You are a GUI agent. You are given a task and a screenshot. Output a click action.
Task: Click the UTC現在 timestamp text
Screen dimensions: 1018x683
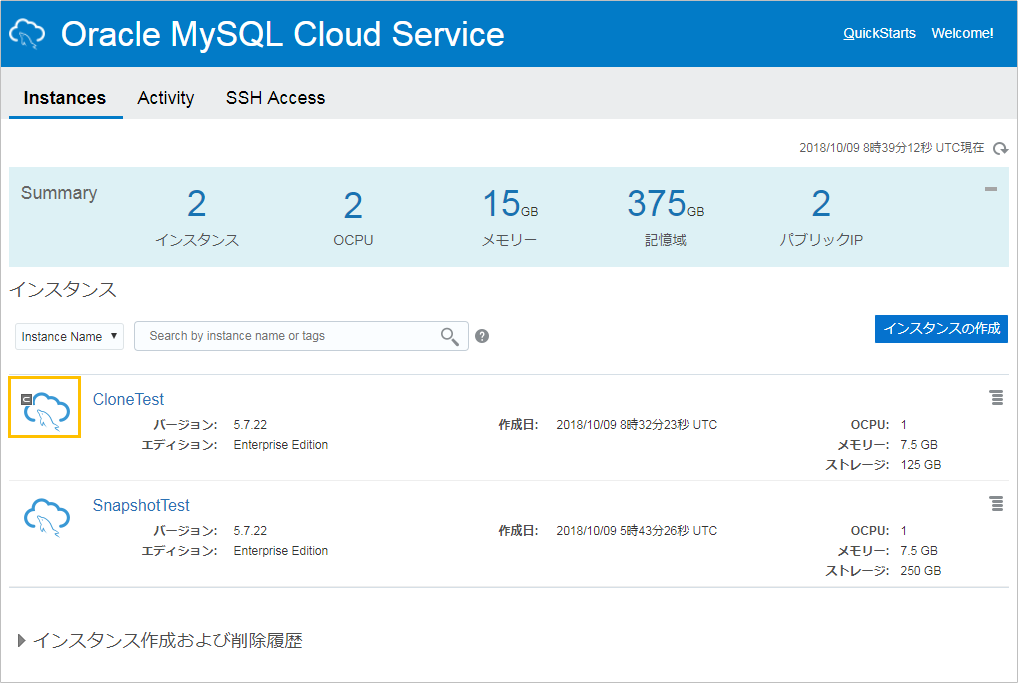tap(891, 148)
